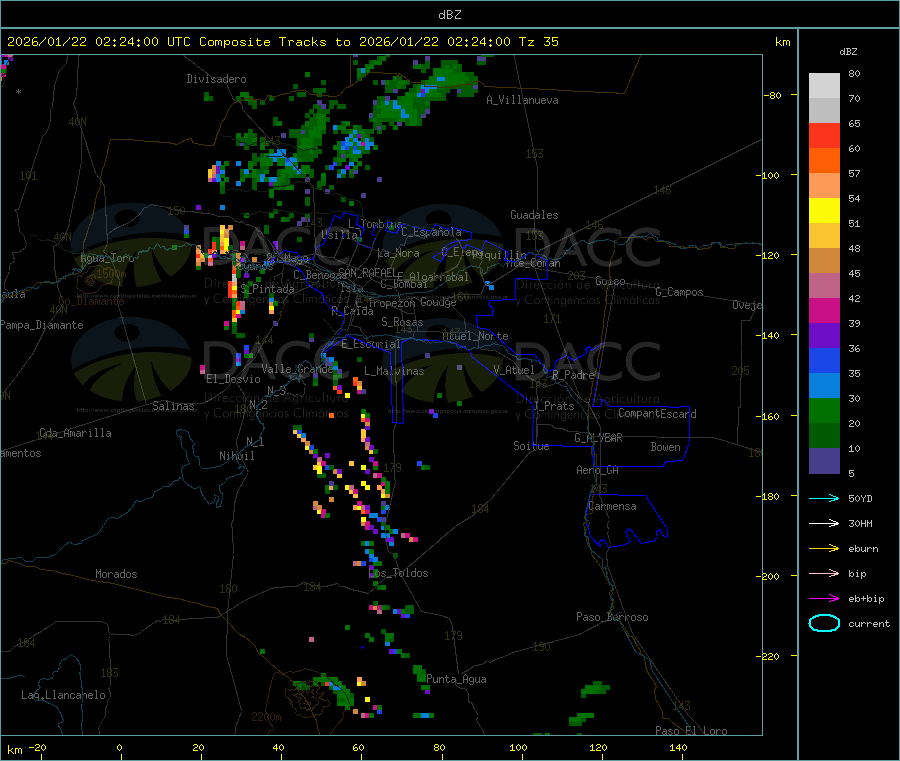Viewport: 900px width, 761px height.
Task: Click the 39 dBZ magenta color swatch
Action: [824, 310]
